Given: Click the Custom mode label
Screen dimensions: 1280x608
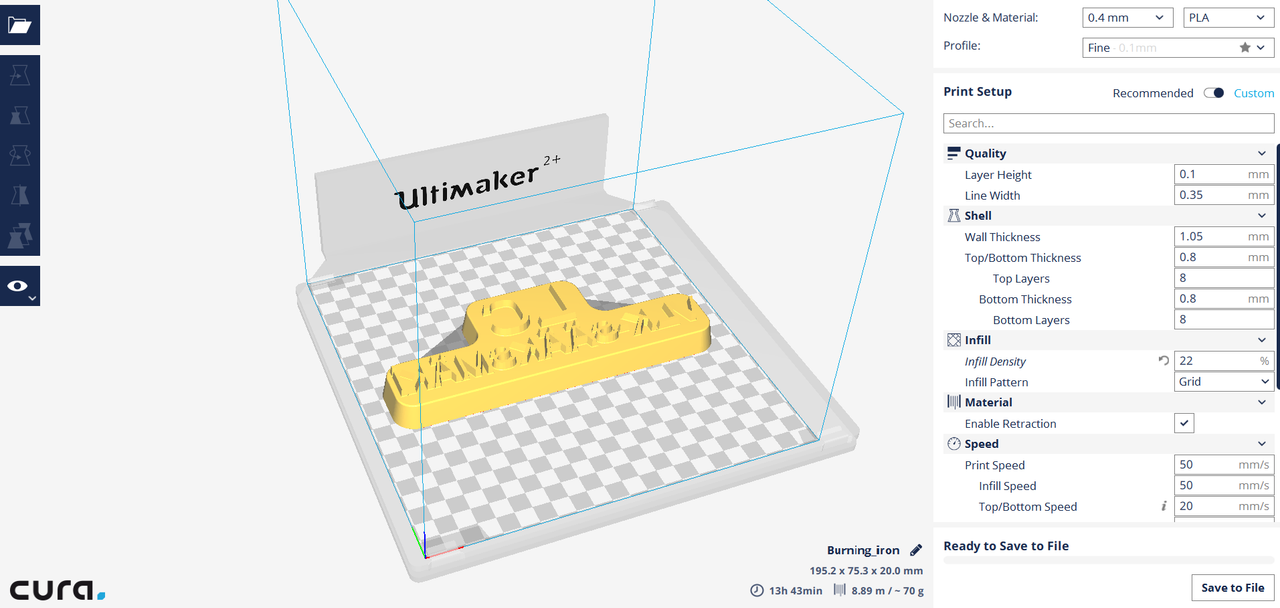Looking at the screenshot, I should coord(1254,93).
